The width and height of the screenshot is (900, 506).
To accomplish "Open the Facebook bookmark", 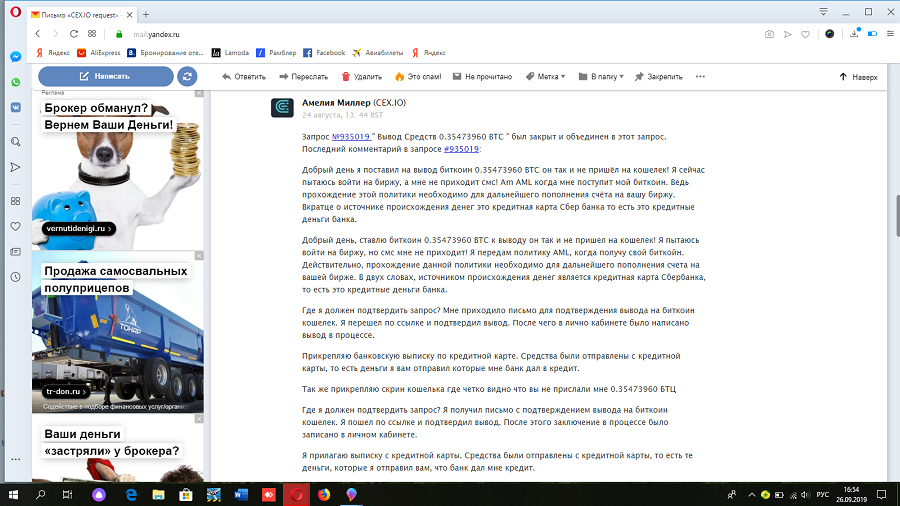I will (324, 53).
